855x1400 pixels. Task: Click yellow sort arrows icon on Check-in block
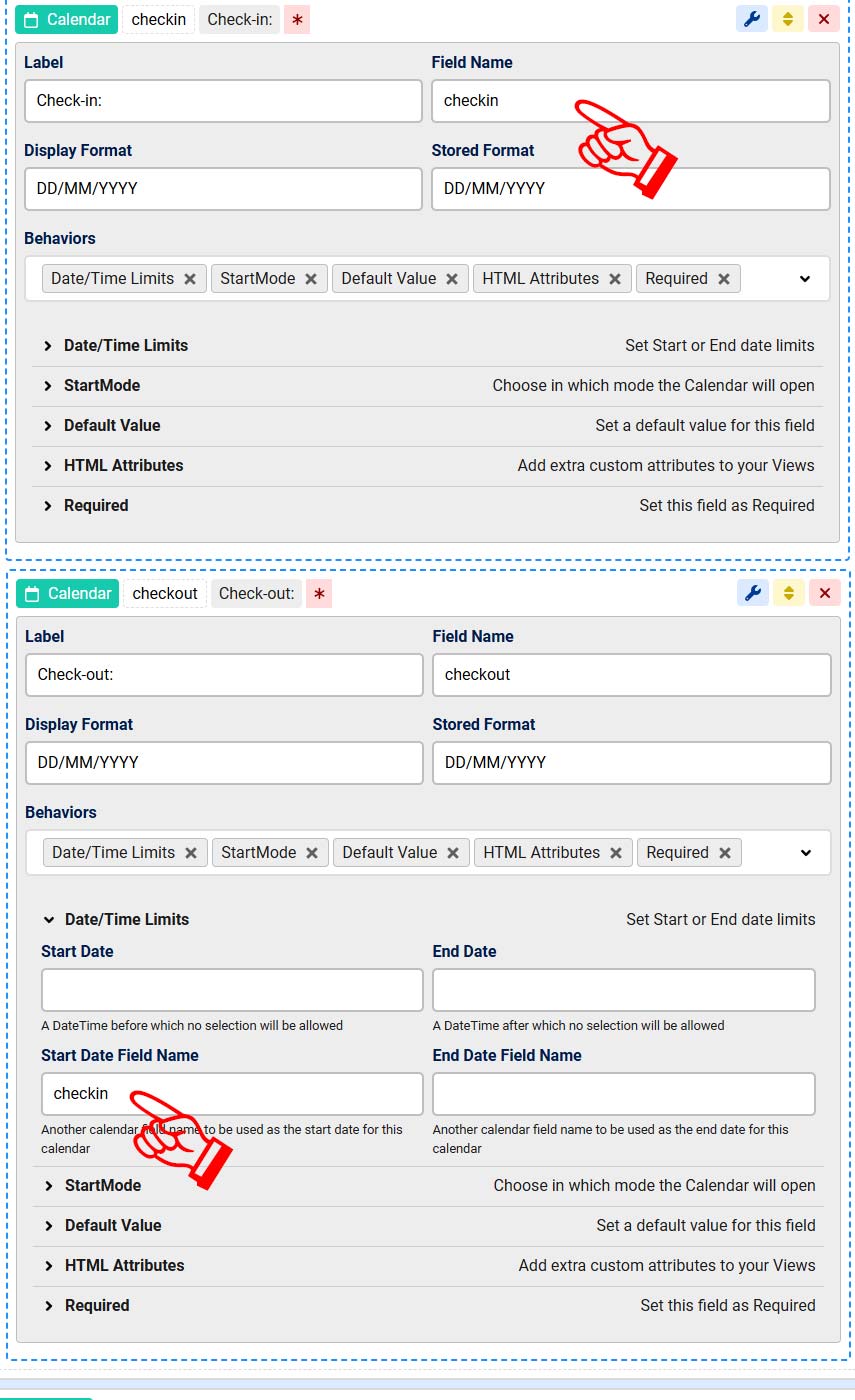[x=788, y=19]
